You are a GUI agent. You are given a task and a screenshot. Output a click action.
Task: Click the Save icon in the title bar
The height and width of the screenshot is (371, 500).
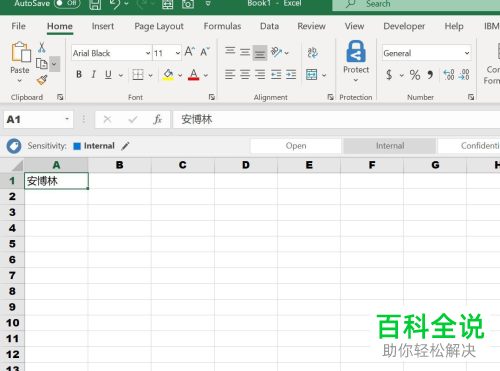[x=95, y=4]
